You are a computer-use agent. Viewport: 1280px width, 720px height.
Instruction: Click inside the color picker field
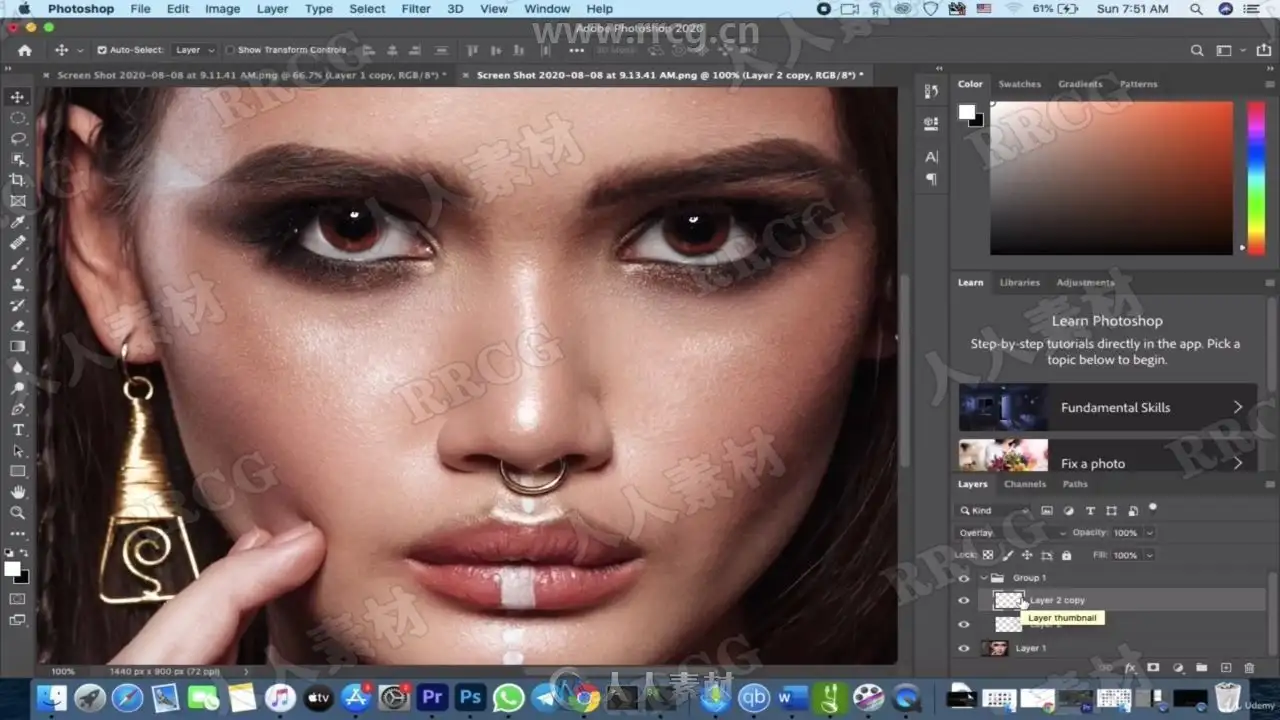1111,177
